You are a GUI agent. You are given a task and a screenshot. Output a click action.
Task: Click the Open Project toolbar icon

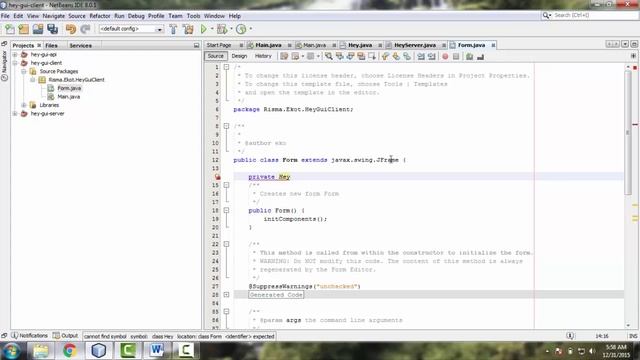tap(38, 29)
